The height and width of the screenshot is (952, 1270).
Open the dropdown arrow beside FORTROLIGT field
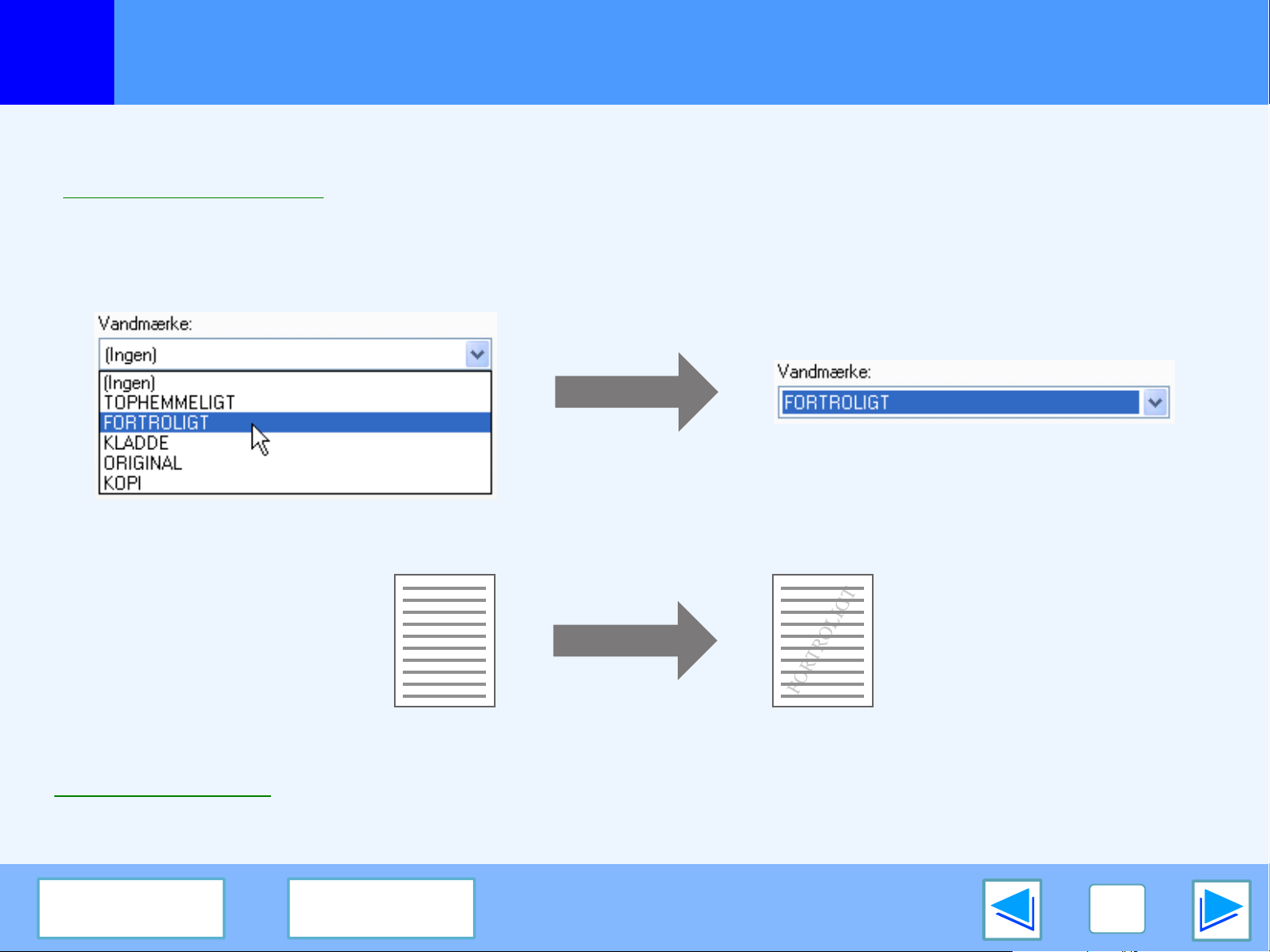pos(1155,403)
